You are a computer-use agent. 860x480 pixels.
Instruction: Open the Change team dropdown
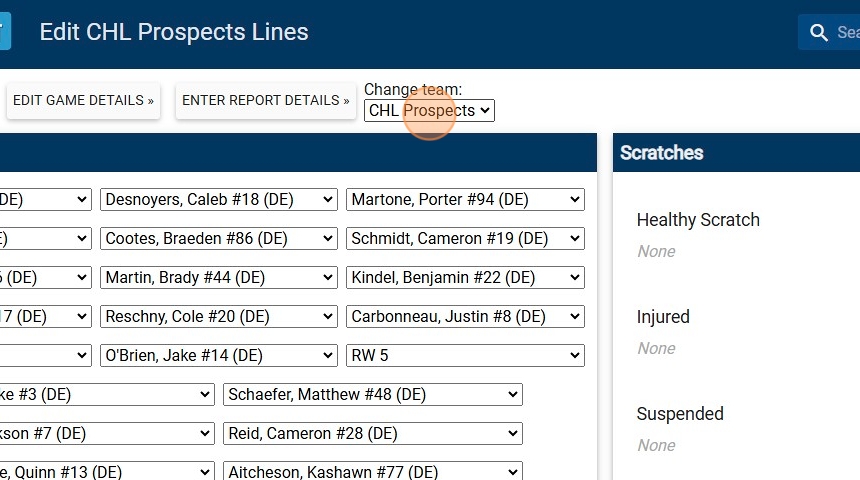[429, 110]
